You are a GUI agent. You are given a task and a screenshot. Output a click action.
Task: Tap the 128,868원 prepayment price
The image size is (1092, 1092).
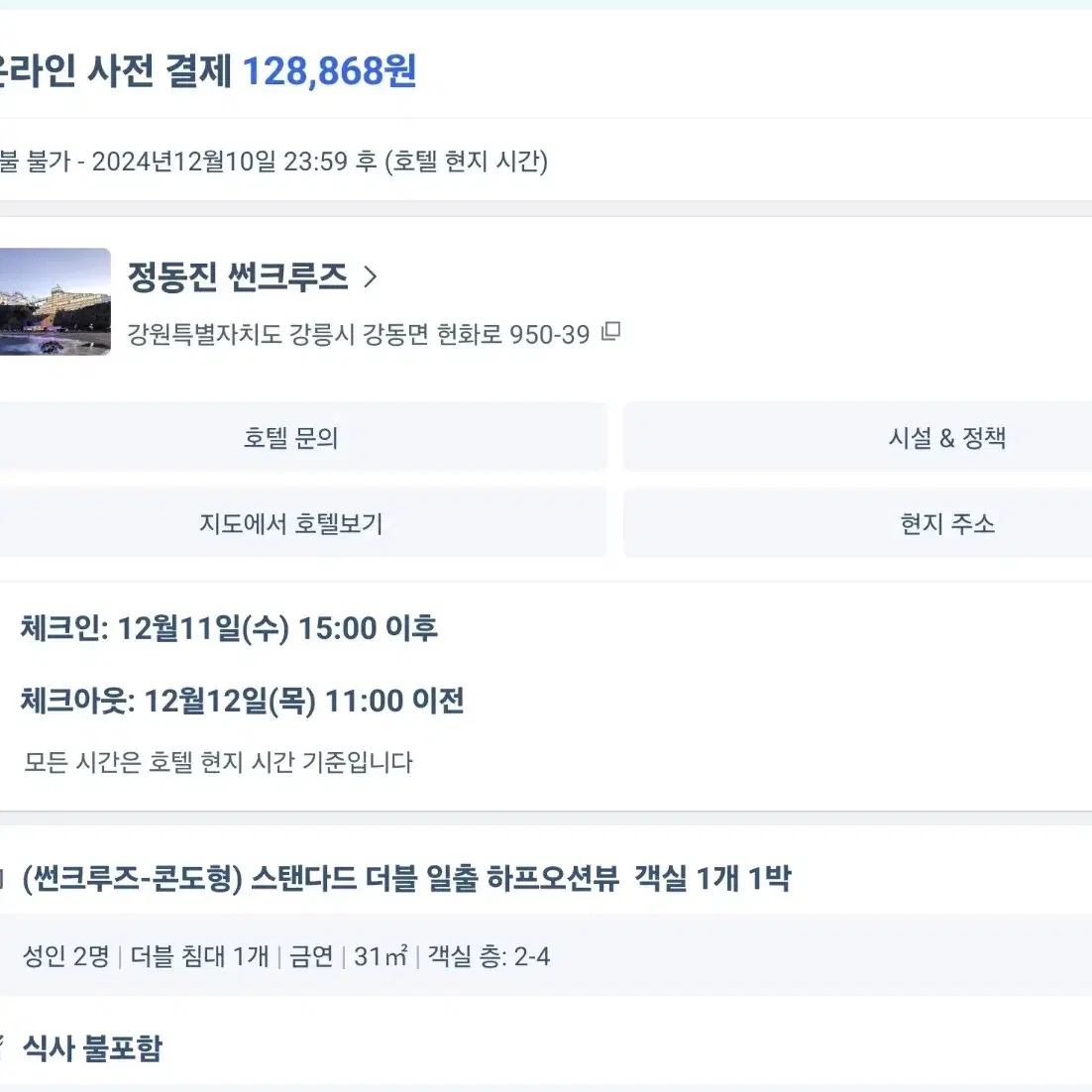(329, 71)
